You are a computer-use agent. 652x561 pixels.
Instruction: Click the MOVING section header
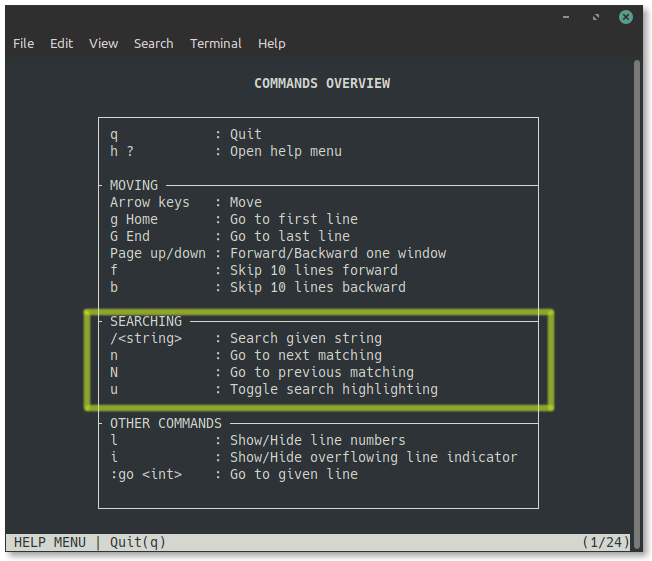pyautogui.click(x=134, y=185)
